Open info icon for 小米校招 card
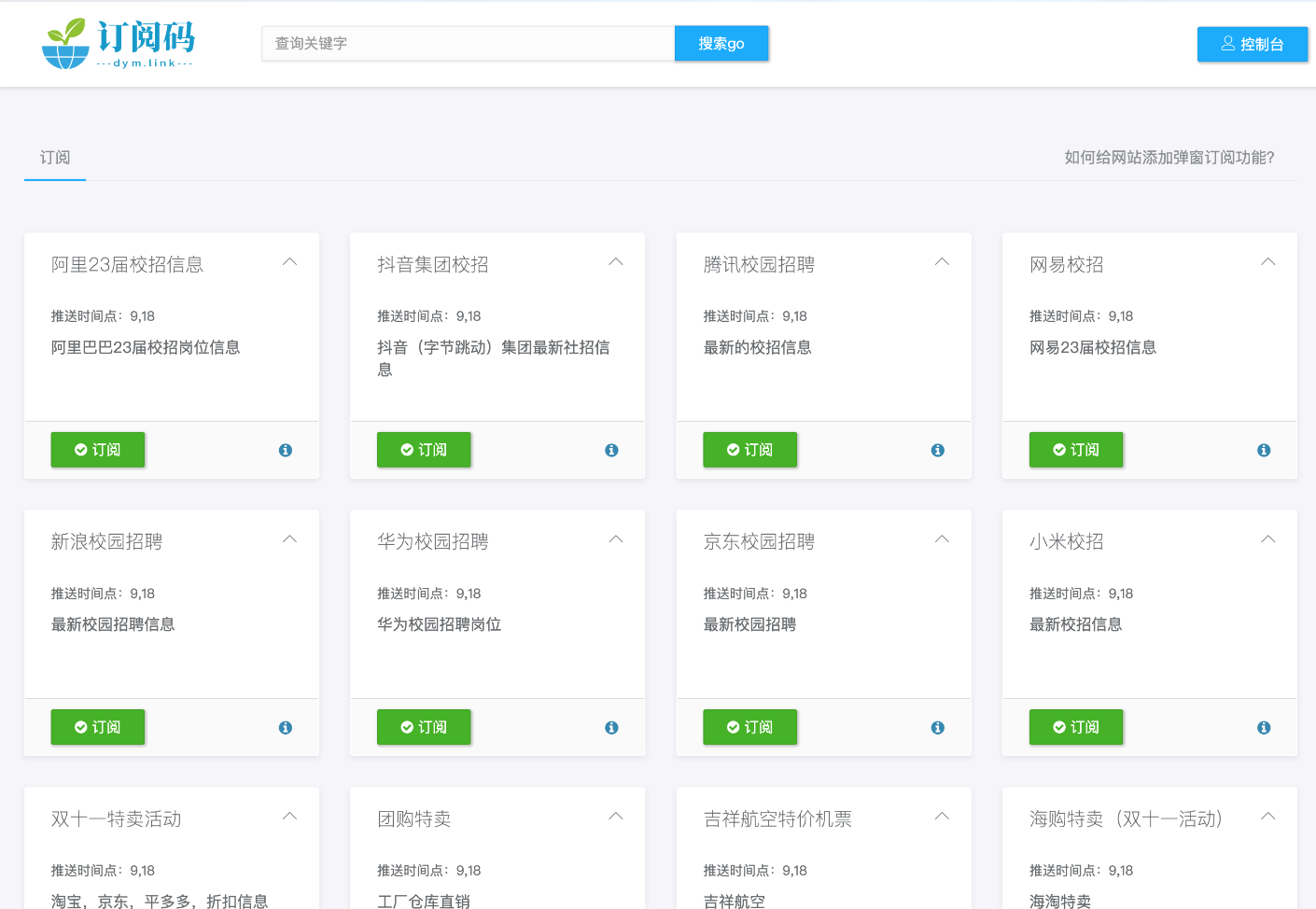The height and width of the screenshot is (909, 1316). coord(1264,727)
